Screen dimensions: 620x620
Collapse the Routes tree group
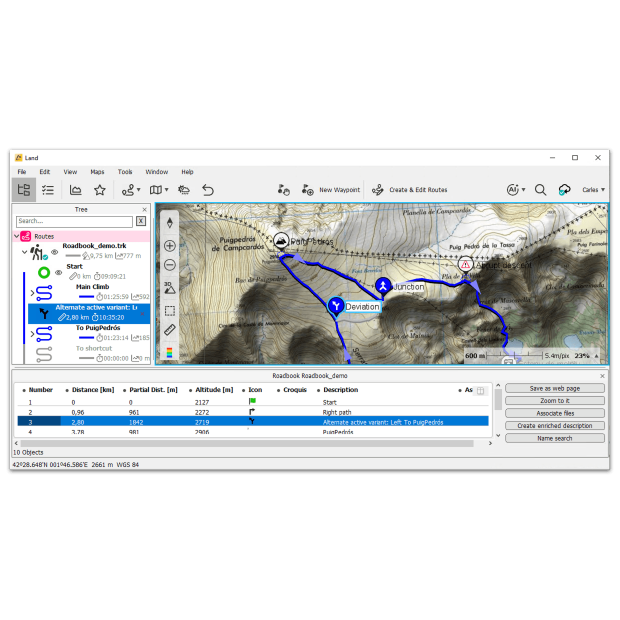(x=16, y=236)
